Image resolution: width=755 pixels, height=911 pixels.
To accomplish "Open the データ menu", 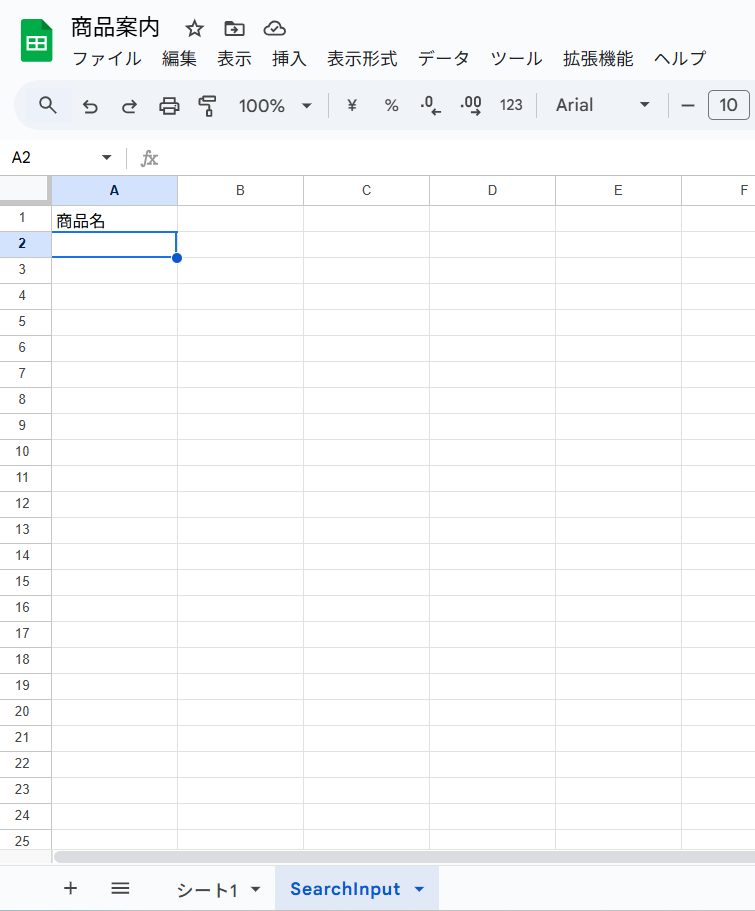I will (443, 59).
